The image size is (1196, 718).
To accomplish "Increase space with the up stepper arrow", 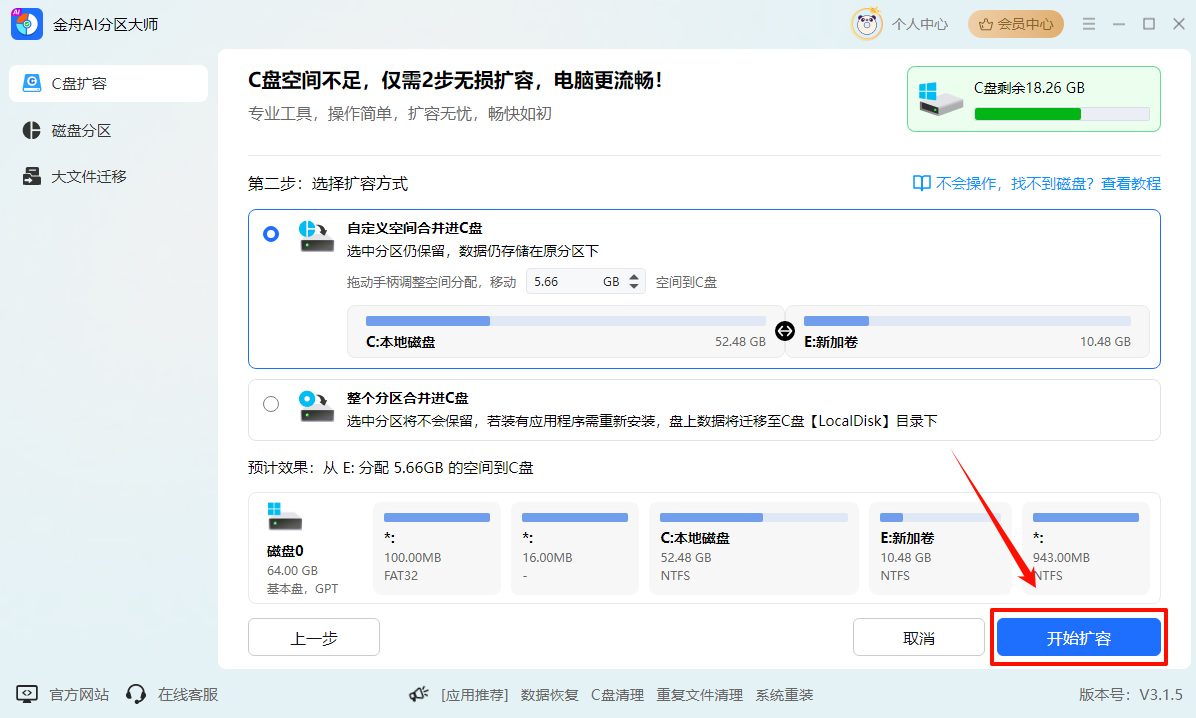I will (632, 276).
